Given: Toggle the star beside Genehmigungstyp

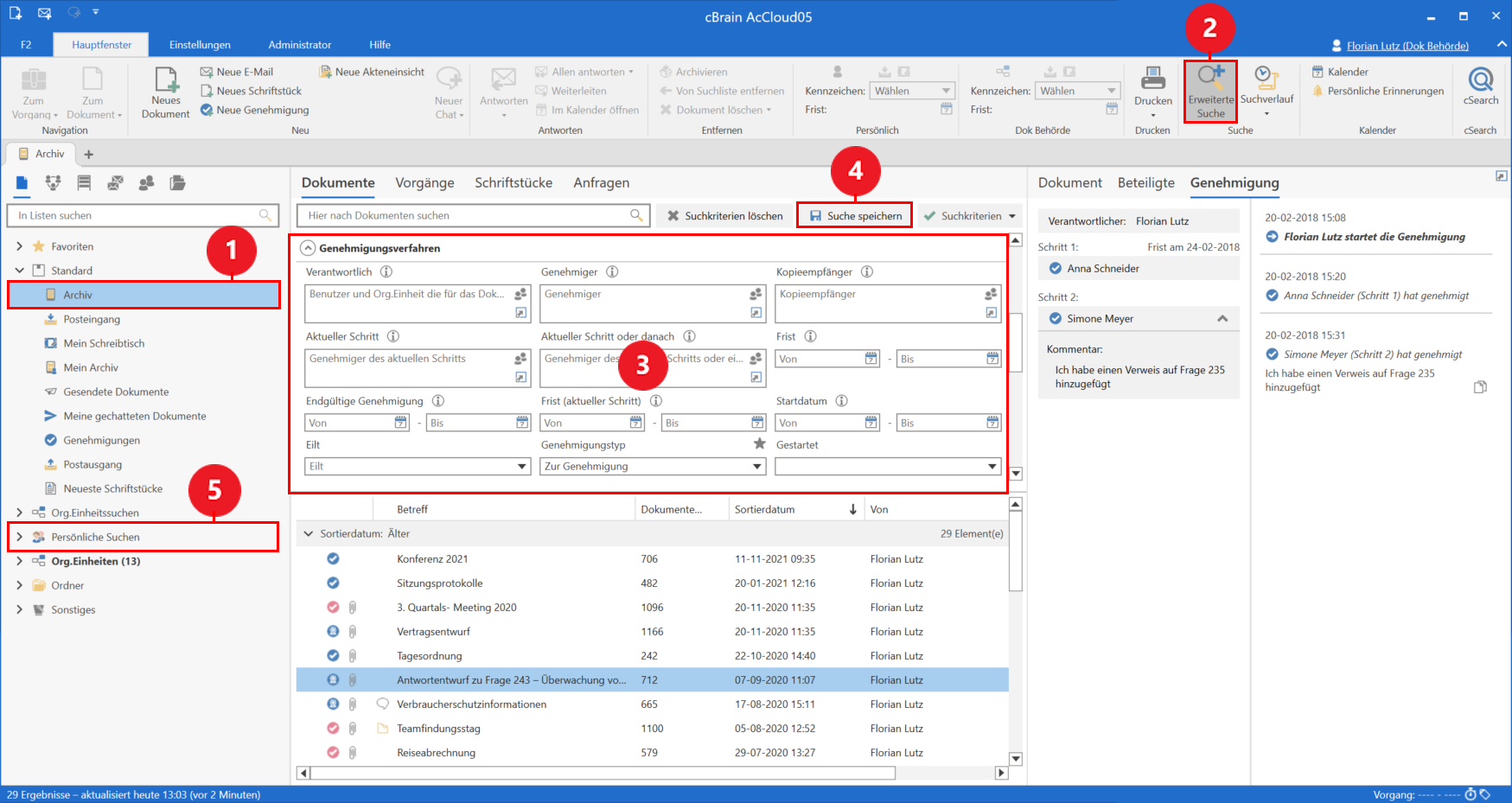Looking at the screenshot, I should point(759,443).
